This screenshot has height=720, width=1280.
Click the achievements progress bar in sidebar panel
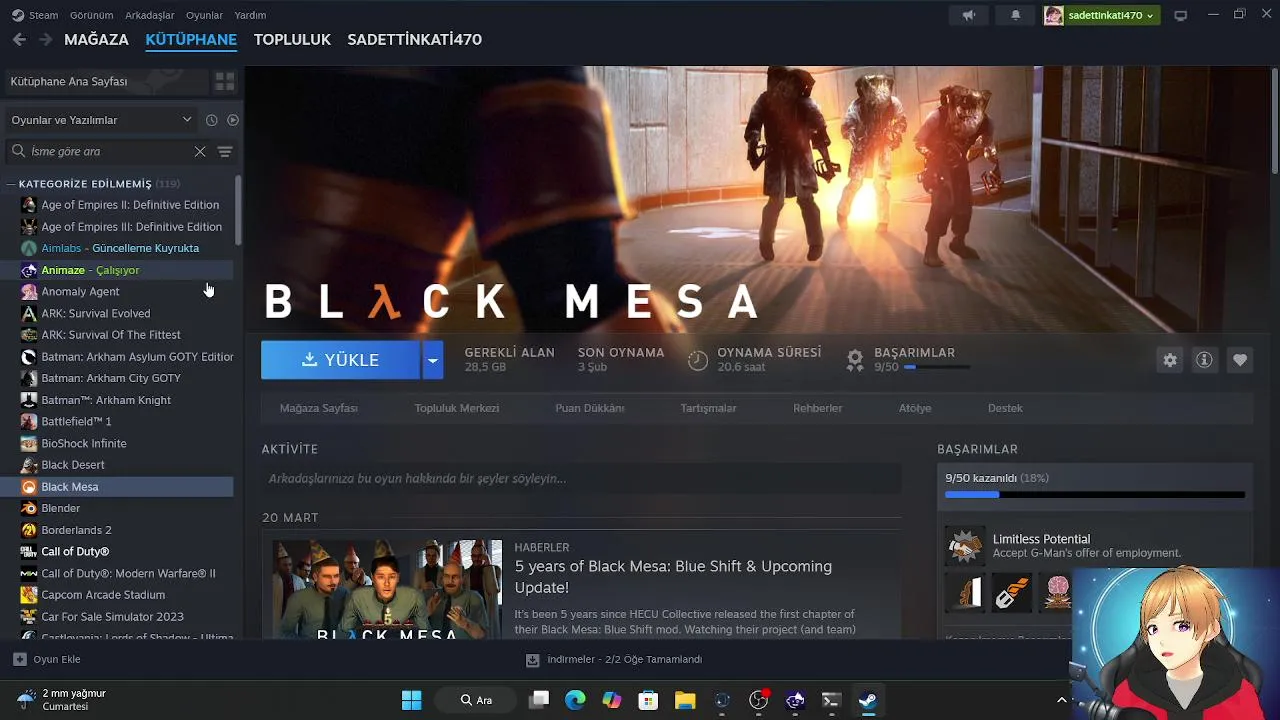[x=1095, y=494]
